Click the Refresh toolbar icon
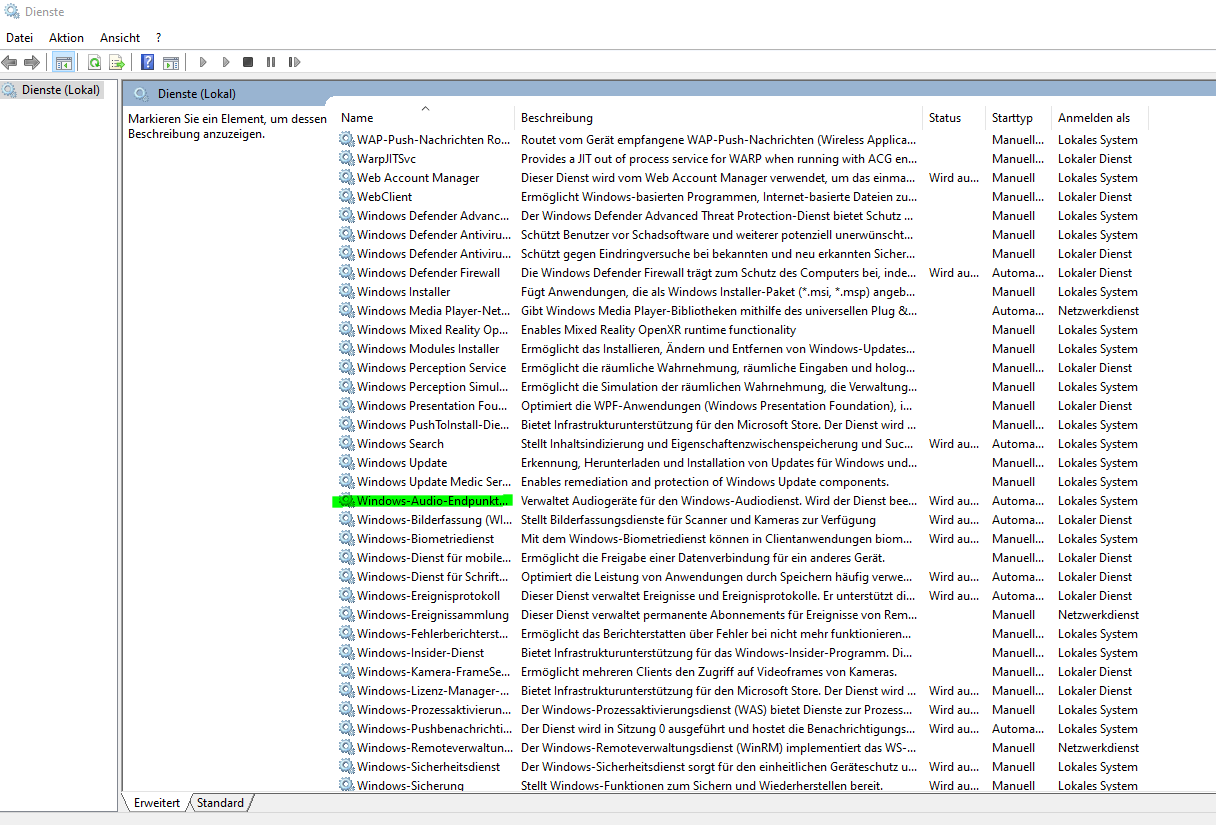Viewport: 1216px width, 825px height. pyautogui.click(x=94, y=62)
